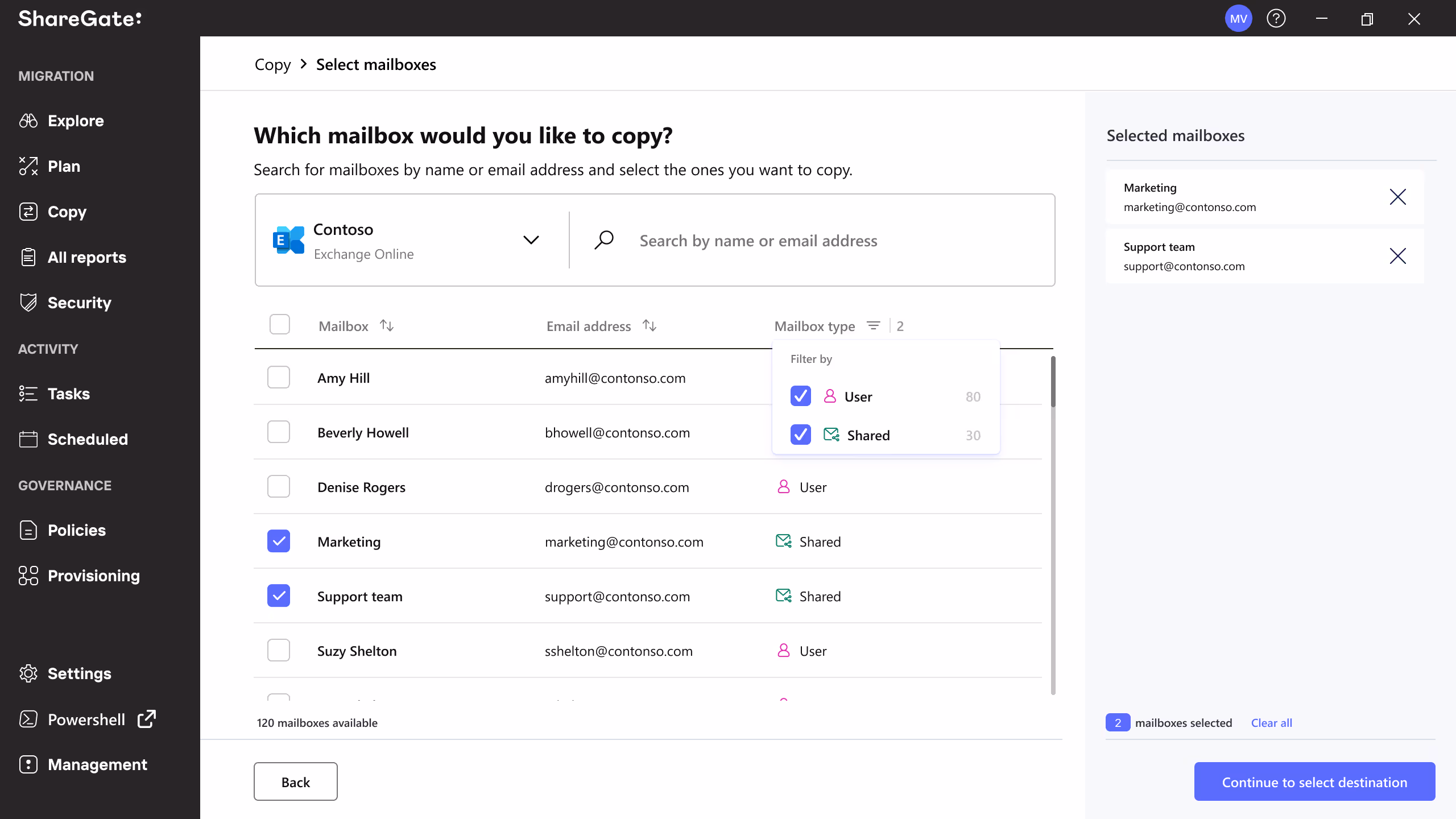Click the Explore binoculars icon

coord(28,121)
